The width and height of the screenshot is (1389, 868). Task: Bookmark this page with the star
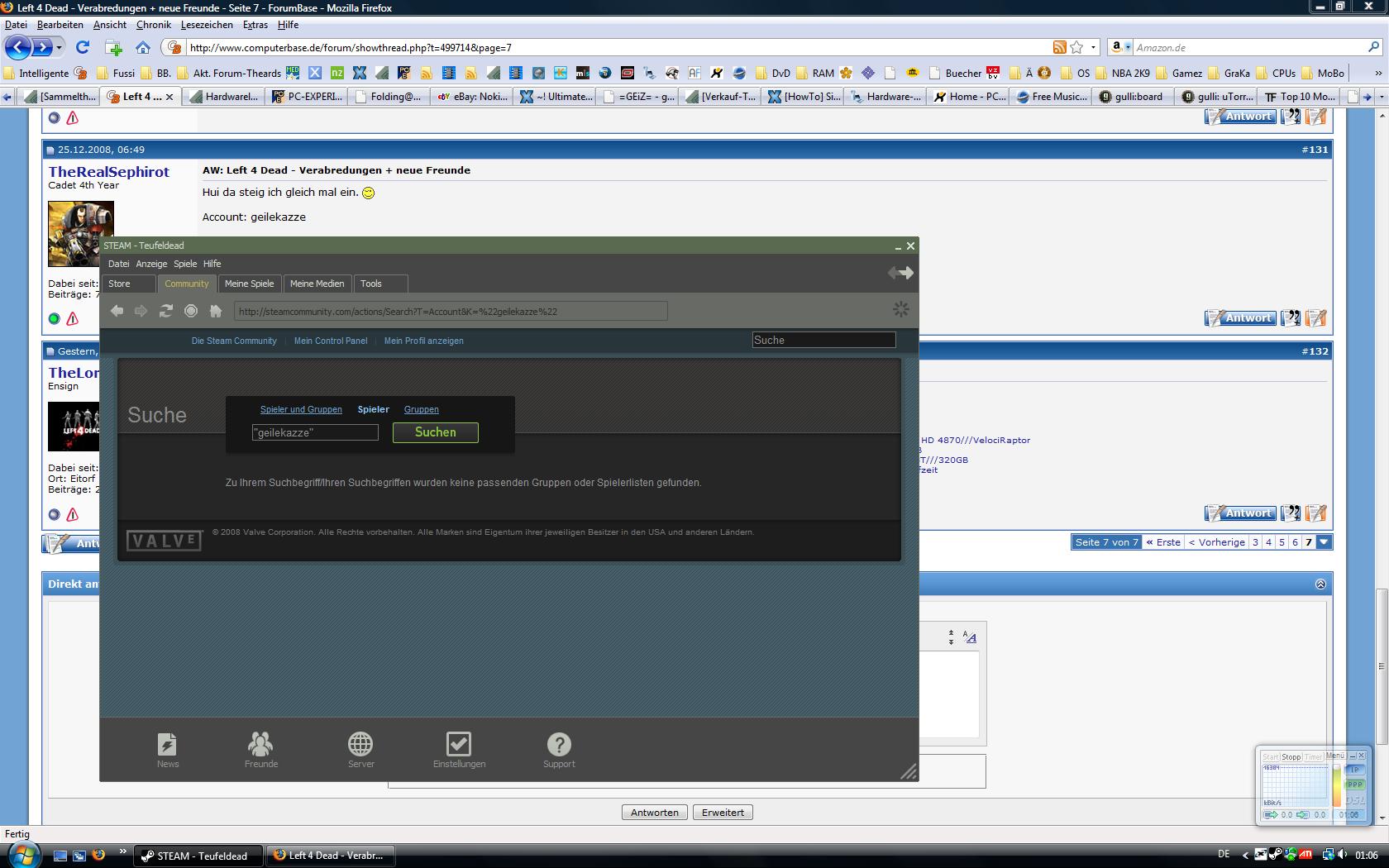(1076, 47)
